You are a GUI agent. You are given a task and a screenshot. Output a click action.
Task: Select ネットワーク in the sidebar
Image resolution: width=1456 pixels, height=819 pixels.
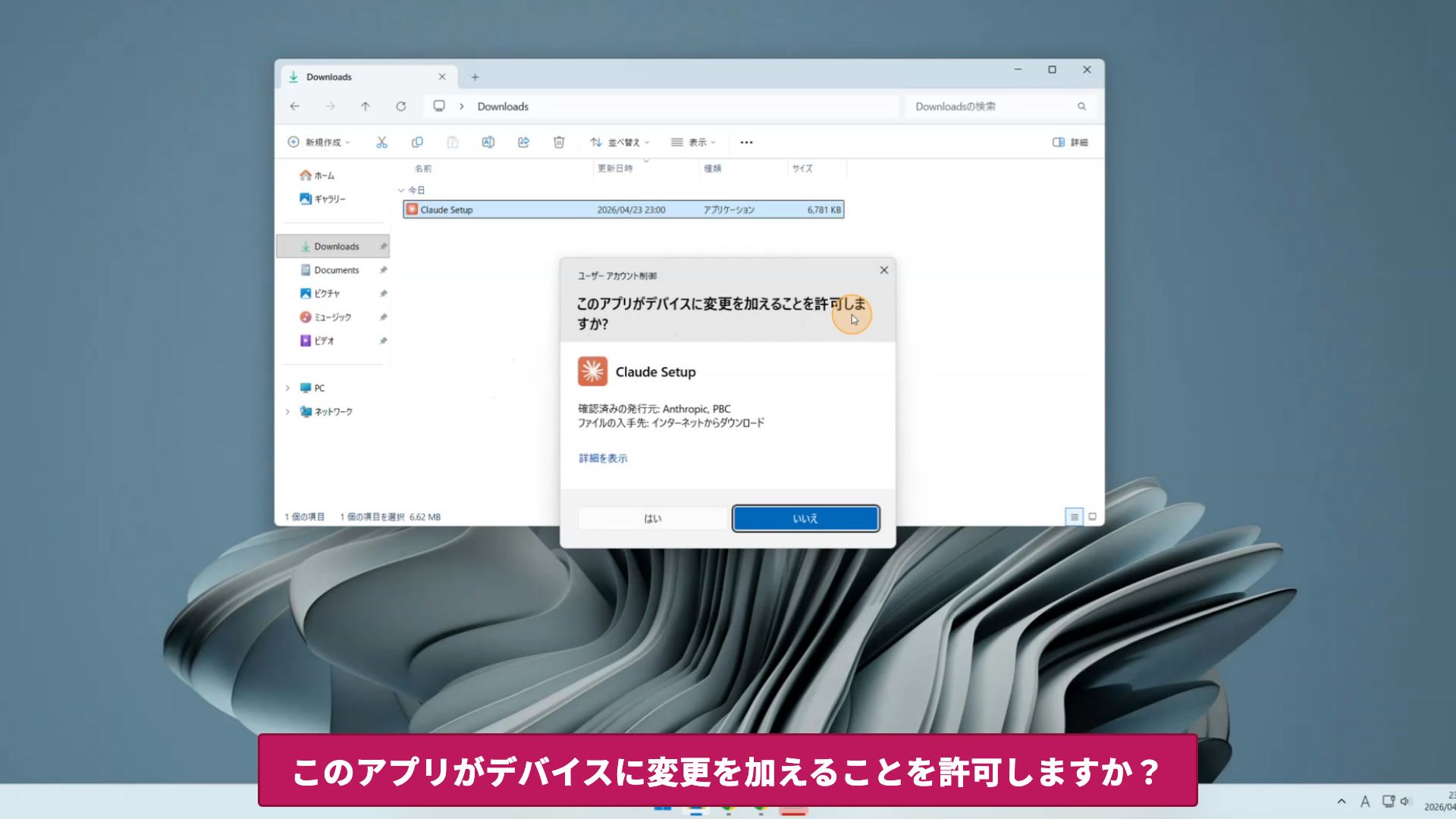[x=326, y=411]
